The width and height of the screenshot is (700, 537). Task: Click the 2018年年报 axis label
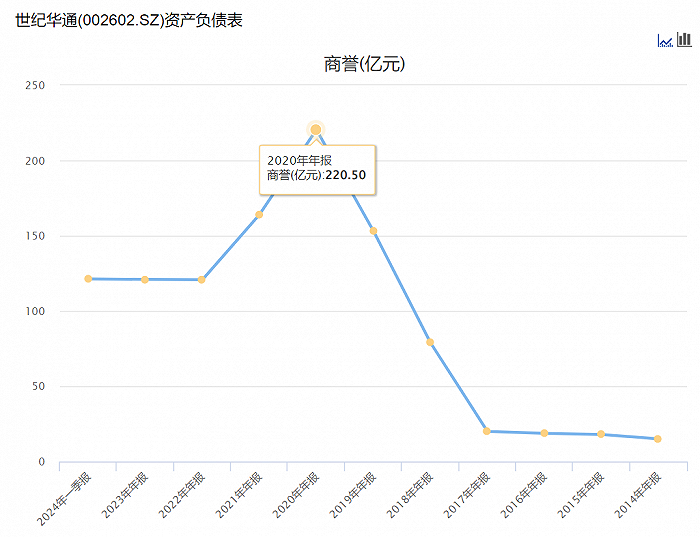pyautogui.click(x=410, y=495)
